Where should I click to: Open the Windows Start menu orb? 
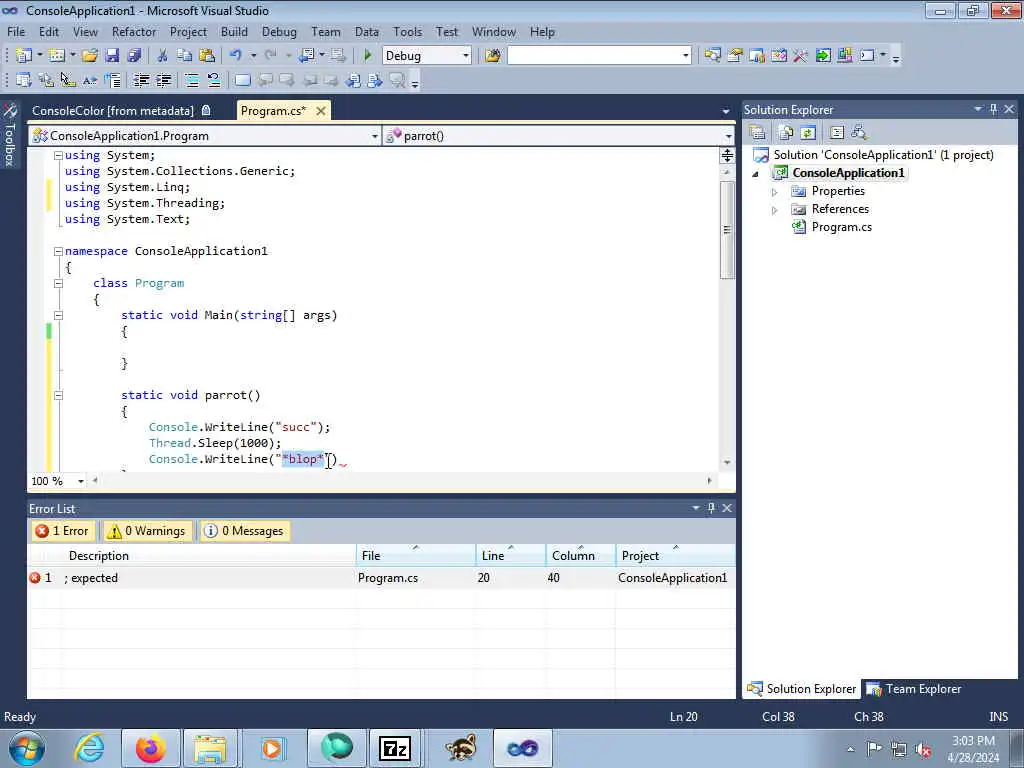pos(27,748)
